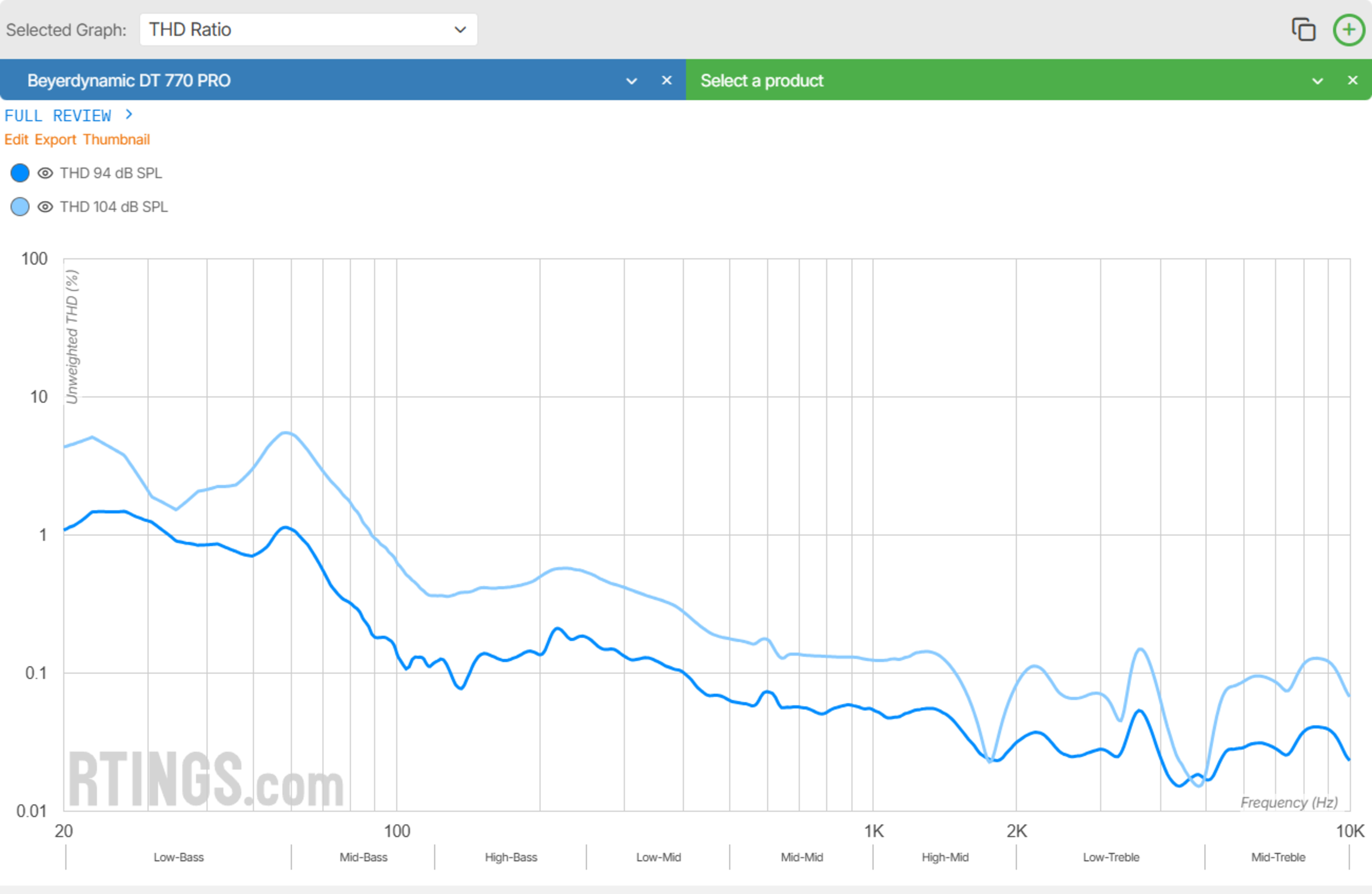Click the dark blue THD 94 dB swatch
The height and width of the screenshot is (894, 1372).
pyautogui.click(x=20, y=173)
